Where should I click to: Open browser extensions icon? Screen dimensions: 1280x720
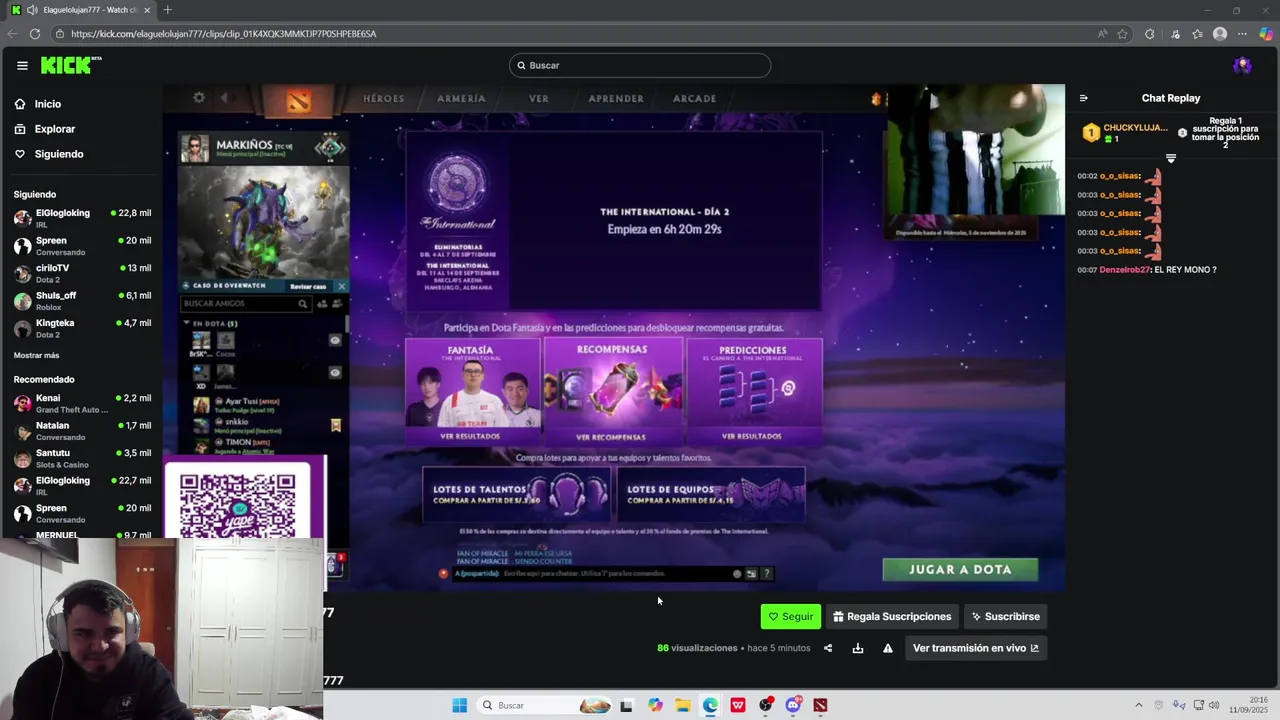point(1149,34)
